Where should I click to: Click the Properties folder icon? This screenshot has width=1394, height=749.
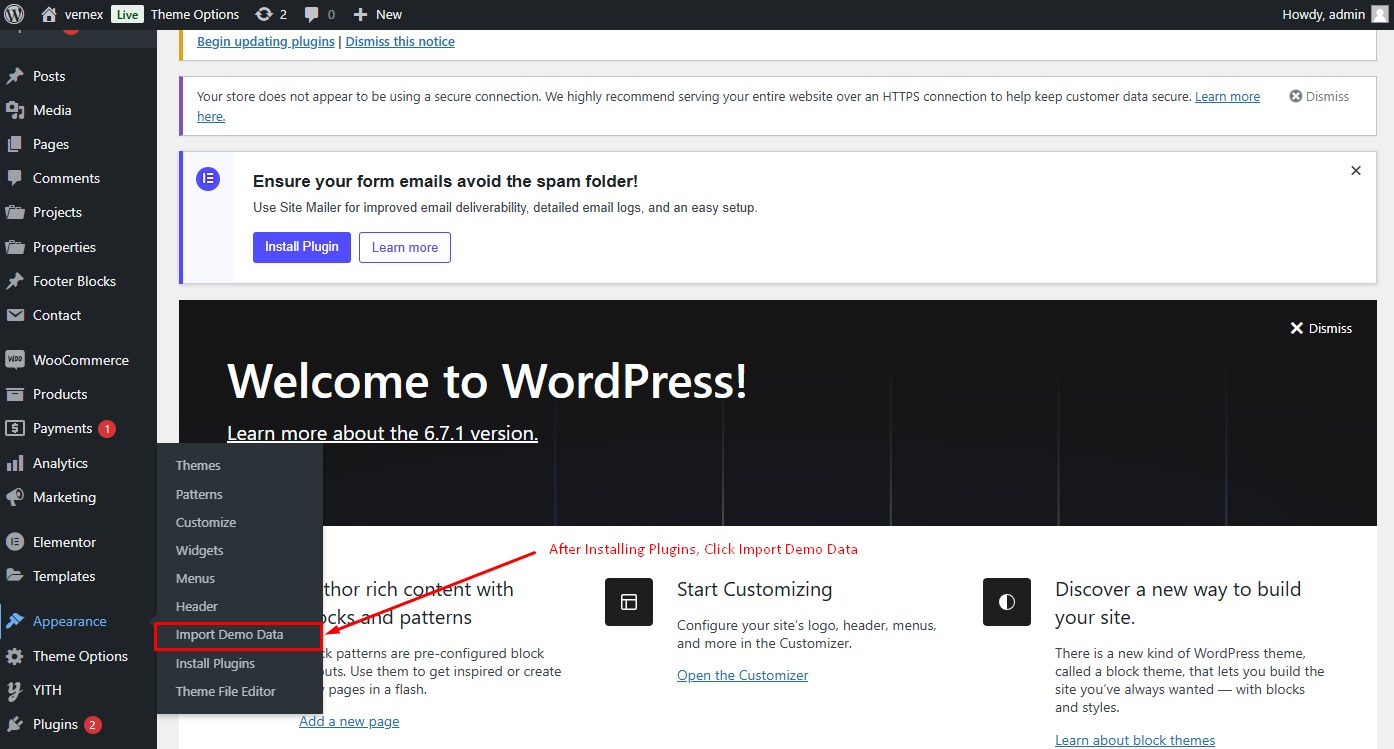click(x=15, y=247)
